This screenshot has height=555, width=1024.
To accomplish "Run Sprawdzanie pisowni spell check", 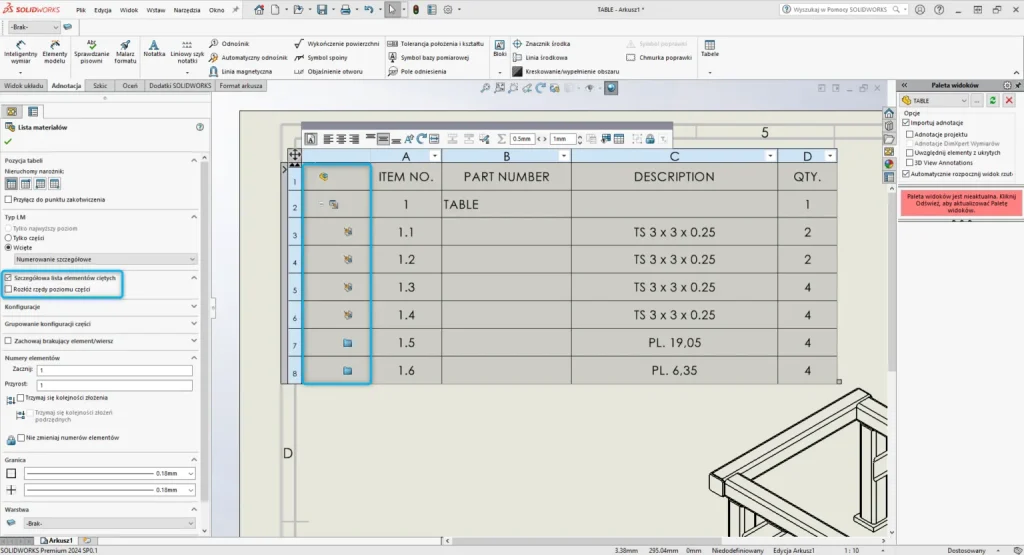I will coord(91,52).
